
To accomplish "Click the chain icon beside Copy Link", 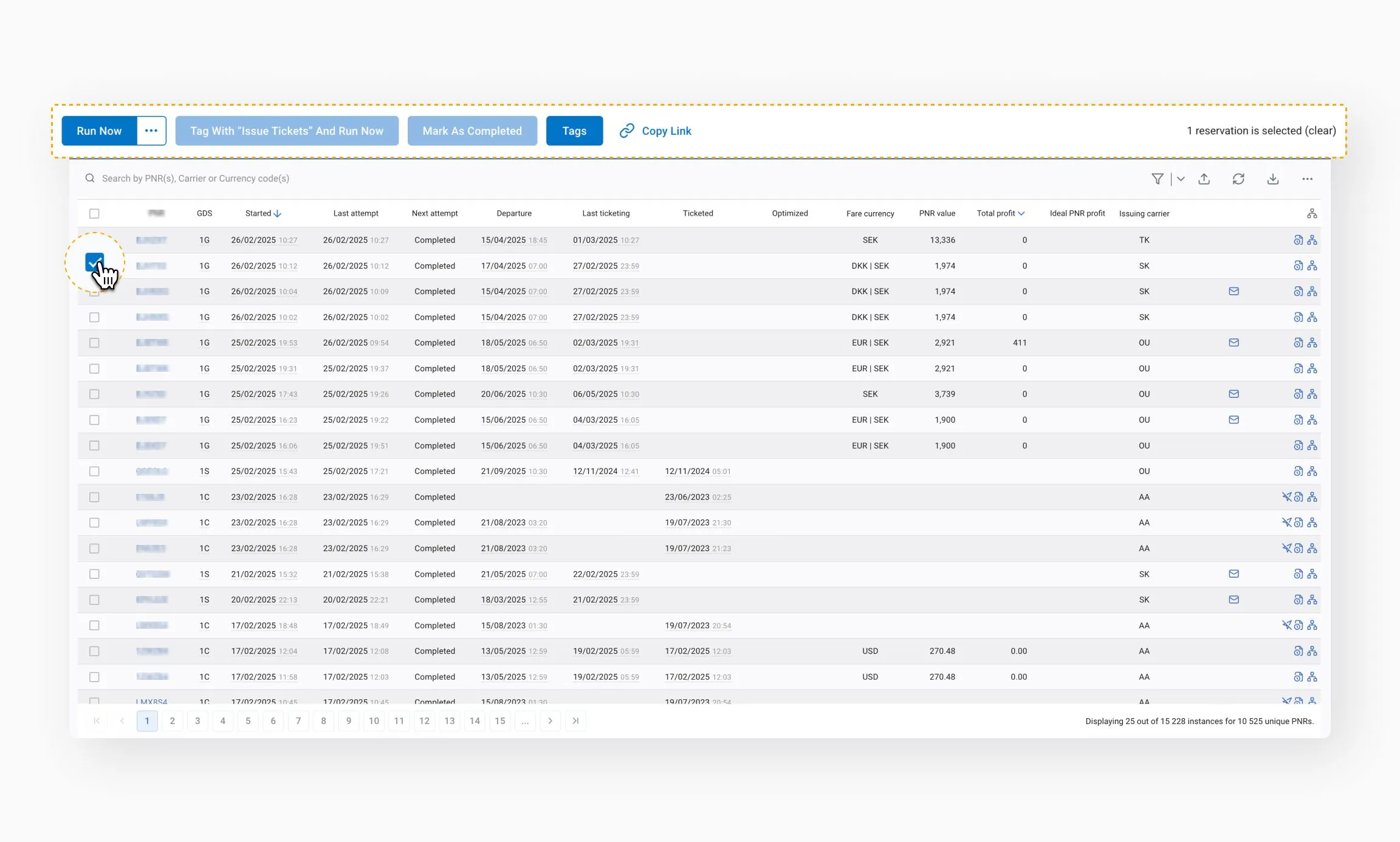I will coord(626,131).
